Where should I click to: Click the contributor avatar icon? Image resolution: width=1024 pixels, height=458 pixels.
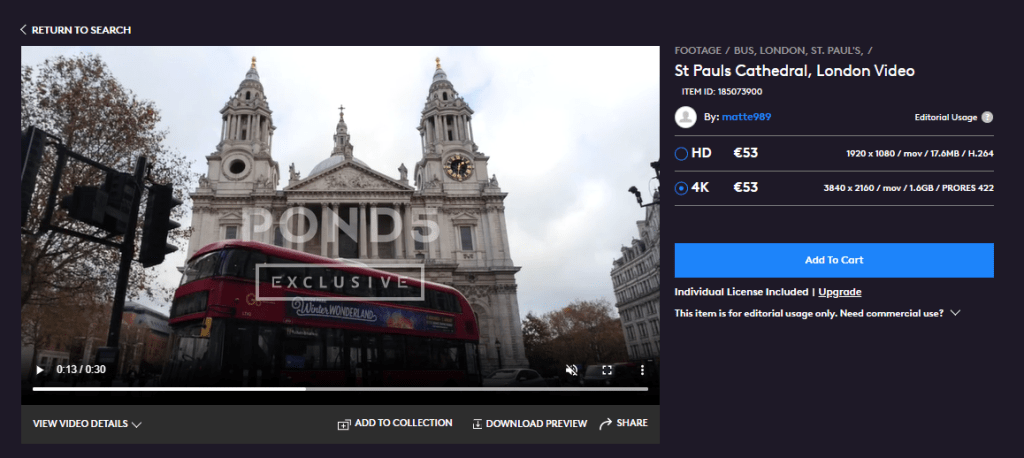[x=685, y=117]
